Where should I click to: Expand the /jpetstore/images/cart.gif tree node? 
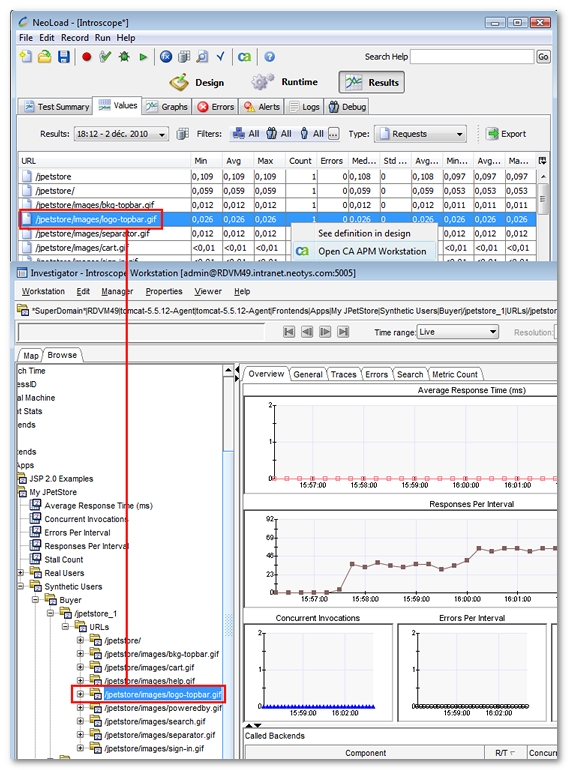[80, 667]
